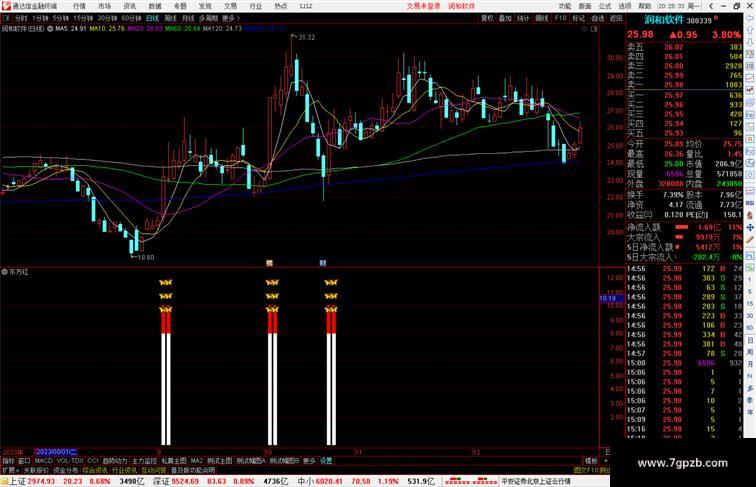
Task: Open the 行情 menu
Action: (80, 6)
